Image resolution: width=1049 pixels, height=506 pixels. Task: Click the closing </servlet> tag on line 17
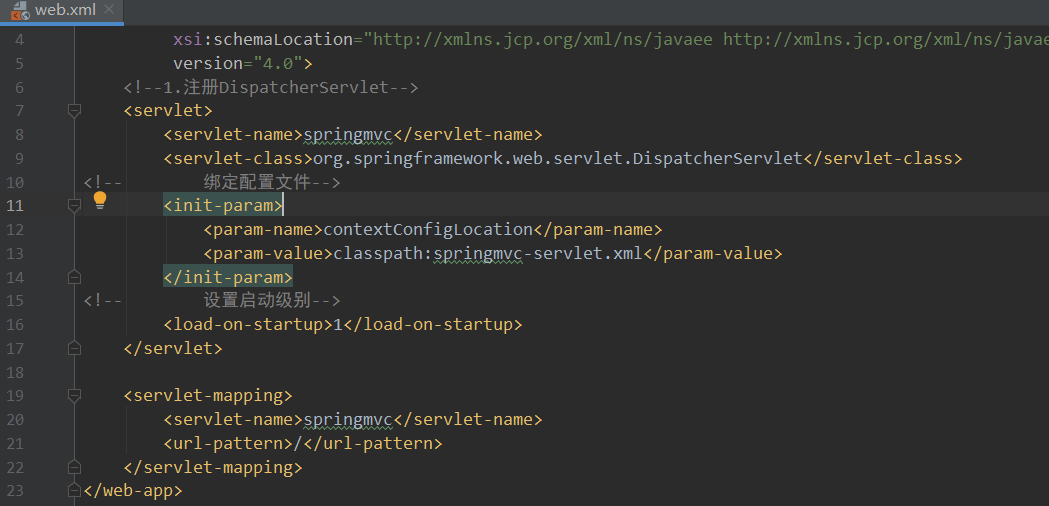tap(173, 348)
